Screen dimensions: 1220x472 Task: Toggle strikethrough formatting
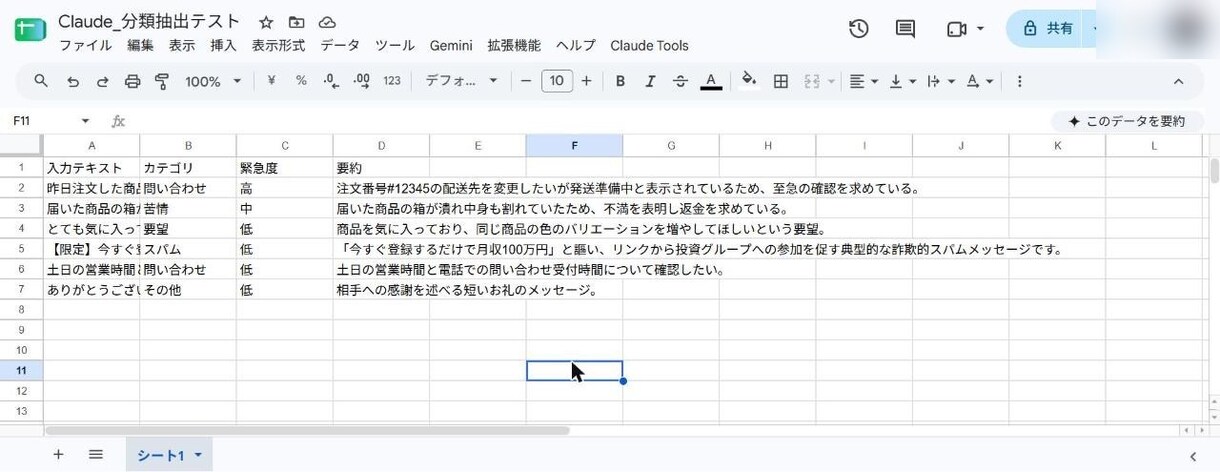coord(680,81)
